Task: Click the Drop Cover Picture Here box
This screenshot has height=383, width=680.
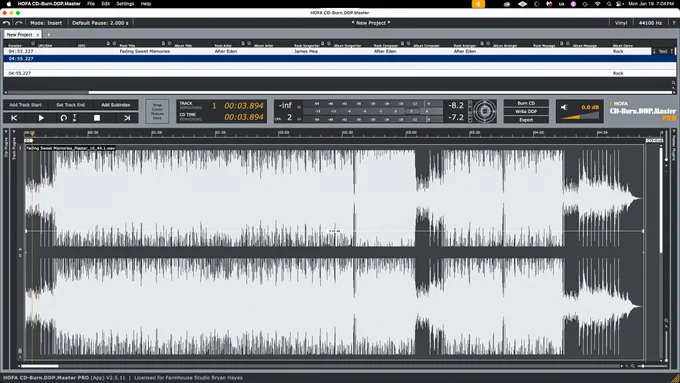Action: coord(157,111)
